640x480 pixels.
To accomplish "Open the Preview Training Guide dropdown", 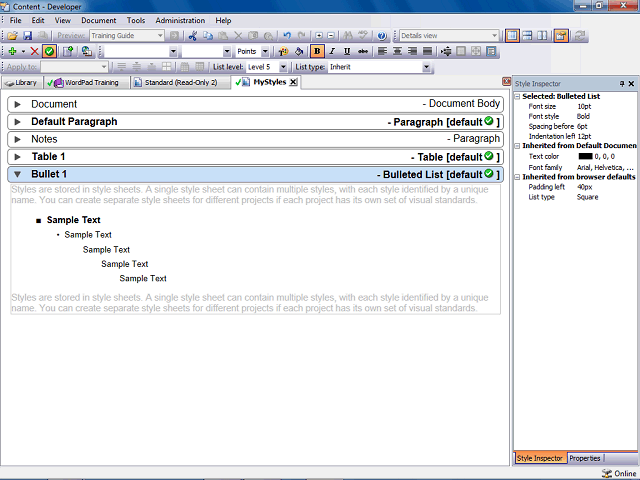I will (160, 36).
